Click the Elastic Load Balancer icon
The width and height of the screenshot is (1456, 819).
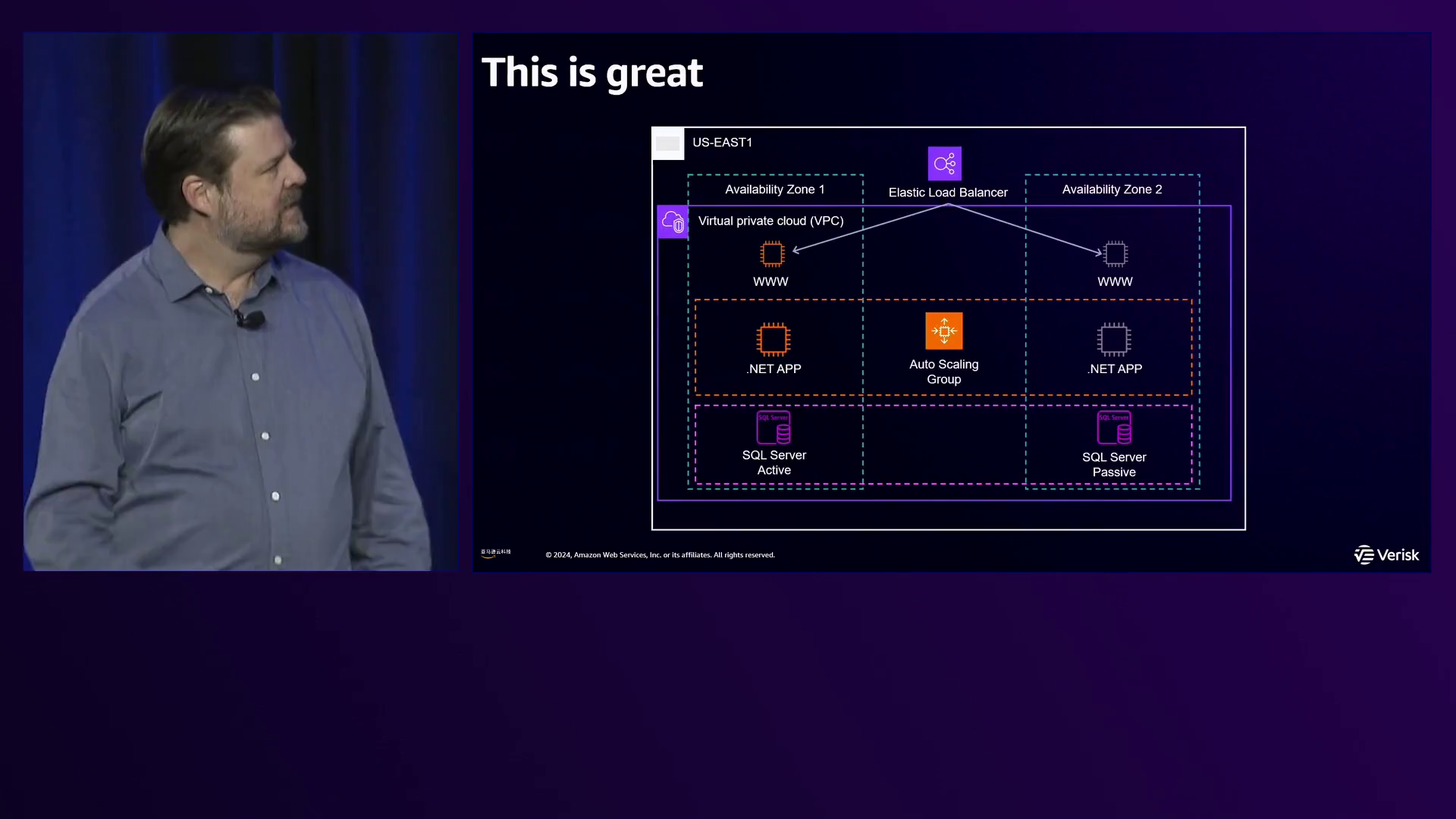tap(944, 164)
